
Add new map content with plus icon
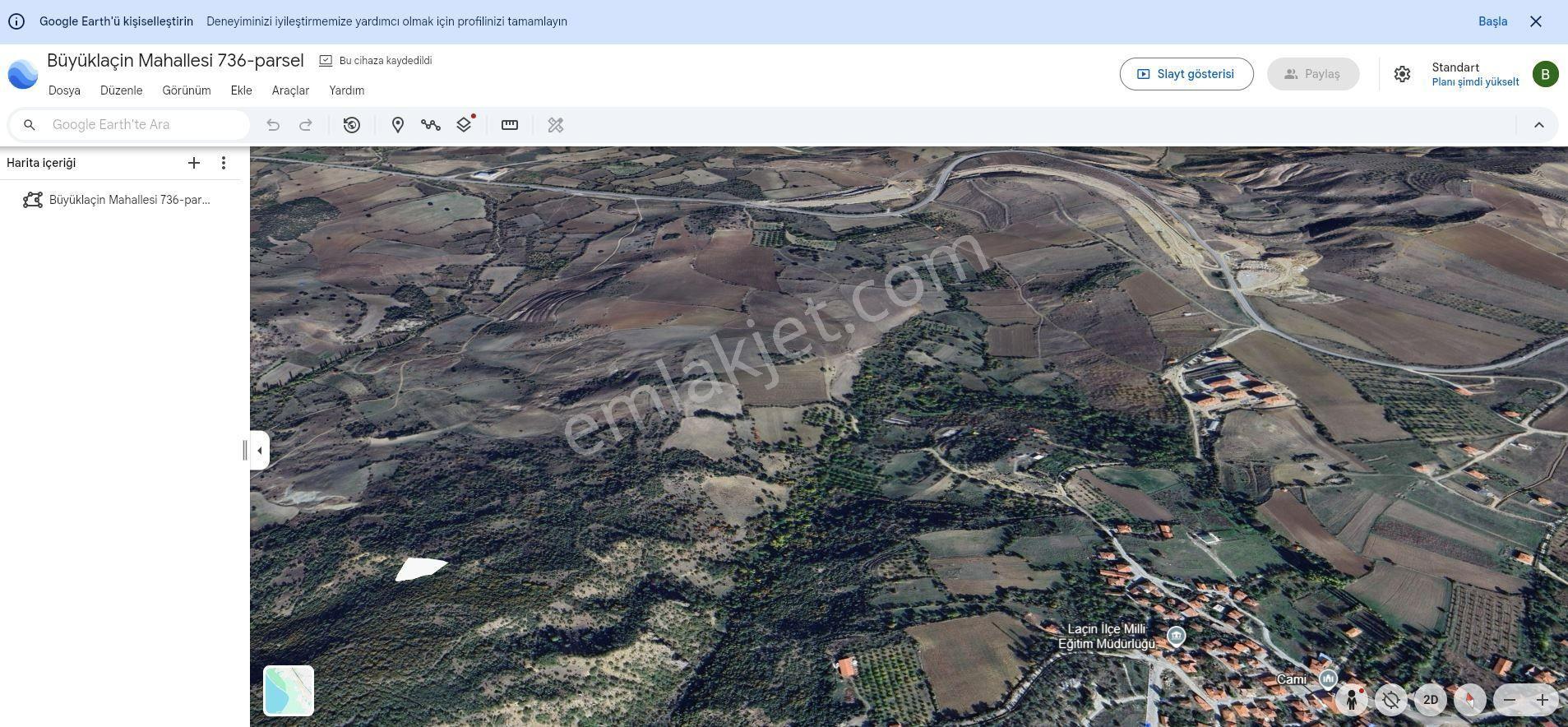[194, 163]
